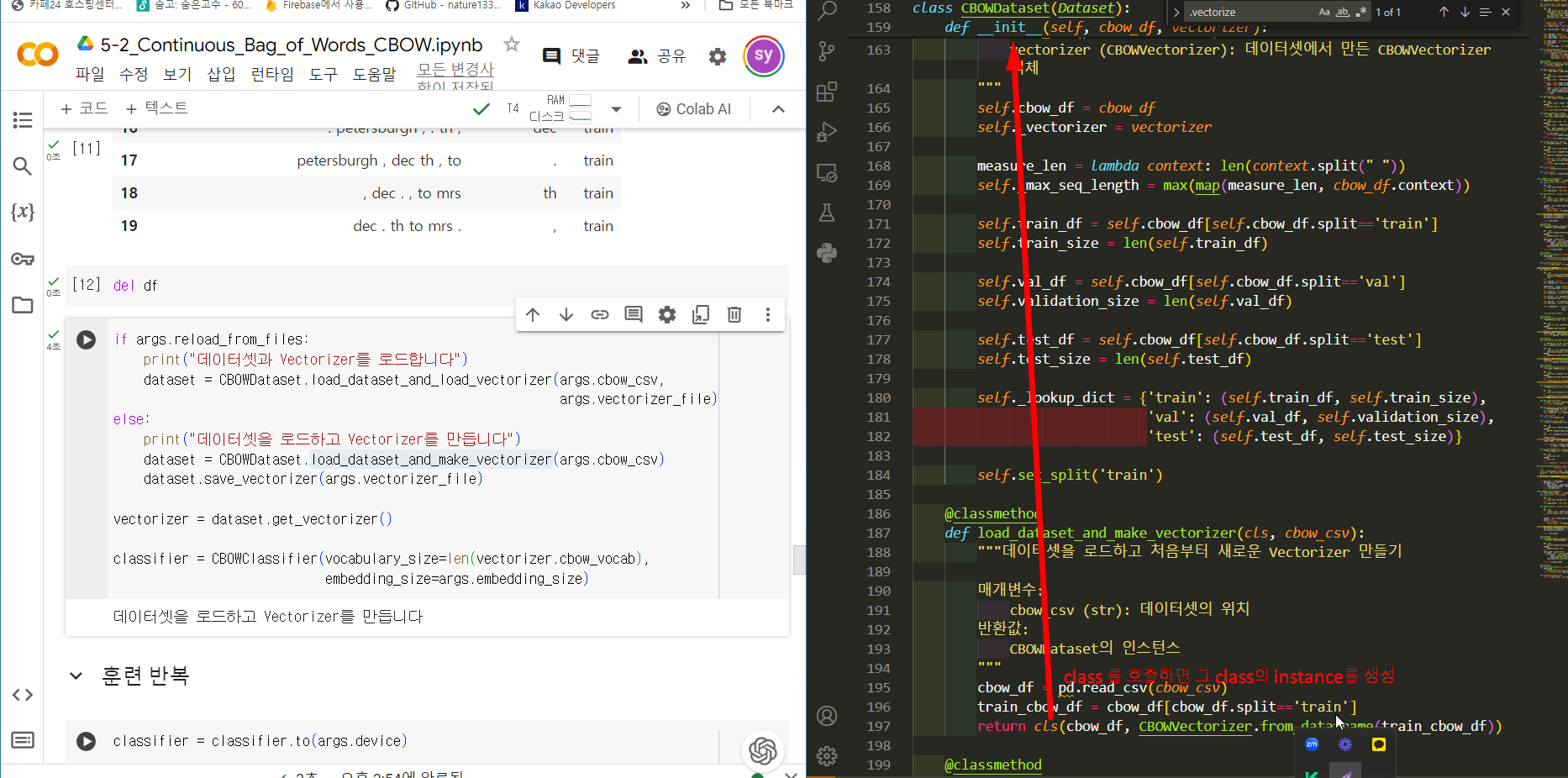Open the 파일 menu

(x=90, y=74)
